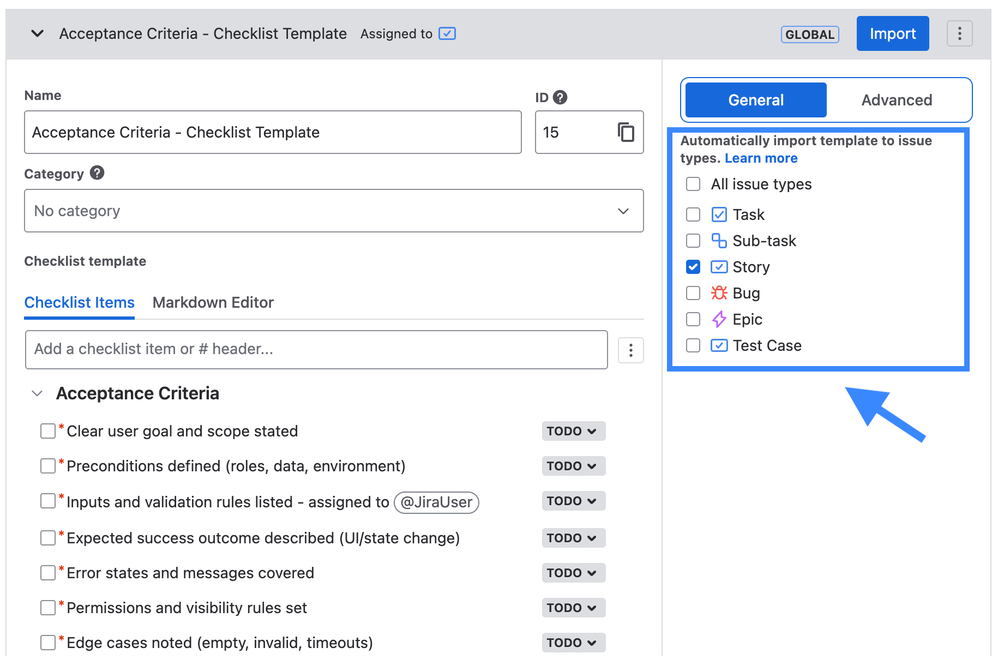Mark 'Clear user goal and scope stated' complete
This screenshot has width=998, height=670.
[x=47, y=430]
